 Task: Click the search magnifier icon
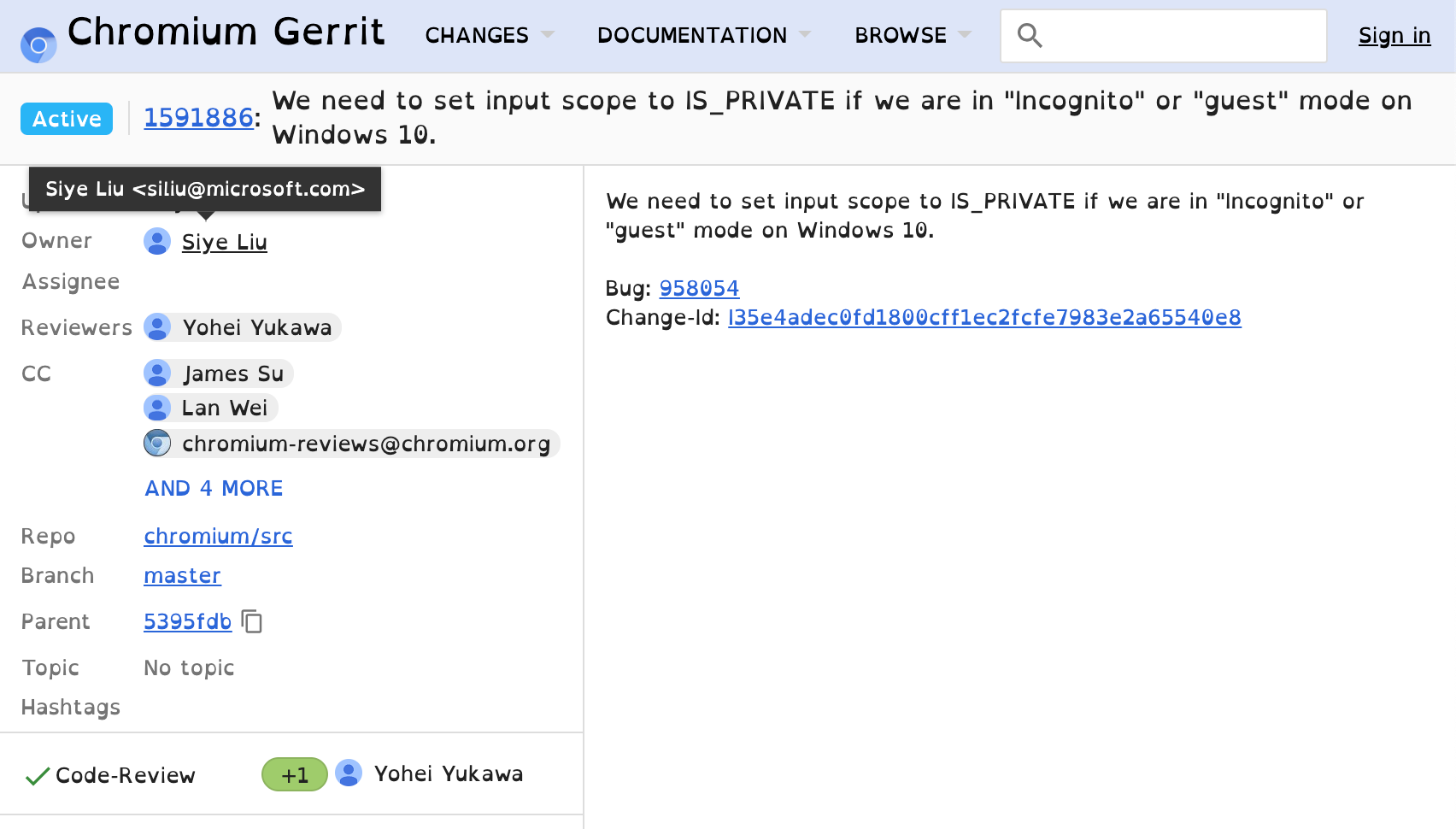(x=1030, y=36)
